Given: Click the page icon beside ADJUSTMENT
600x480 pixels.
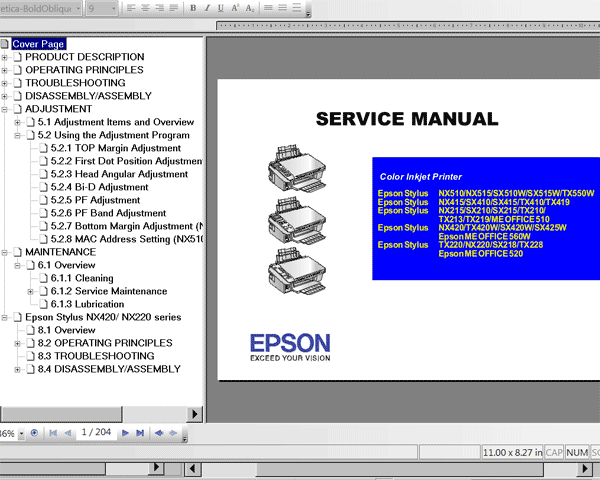Looking at the screenshot, I should pyautogui.click(x=17, y=109).
